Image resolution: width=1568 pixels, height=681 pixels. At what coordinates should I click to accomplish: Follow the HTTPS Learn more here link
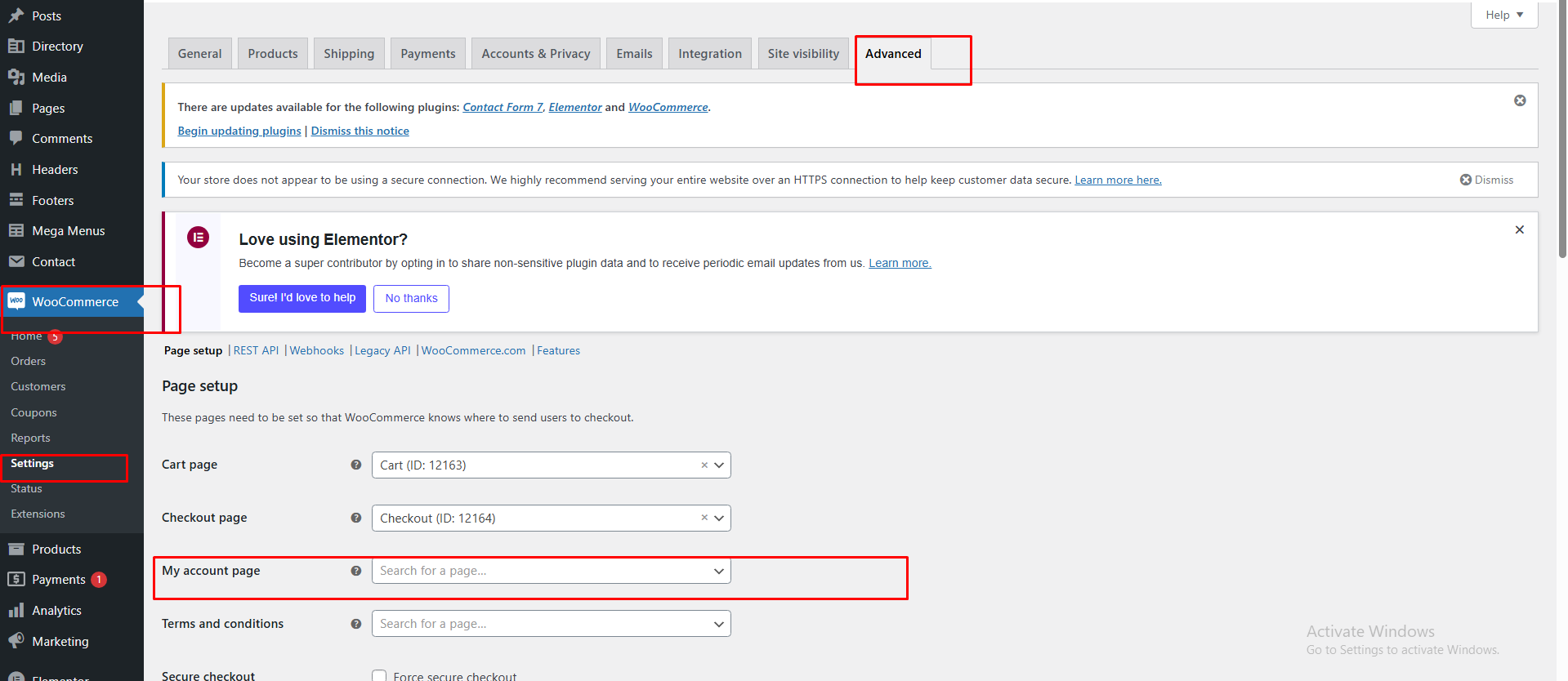point(1118,180)
